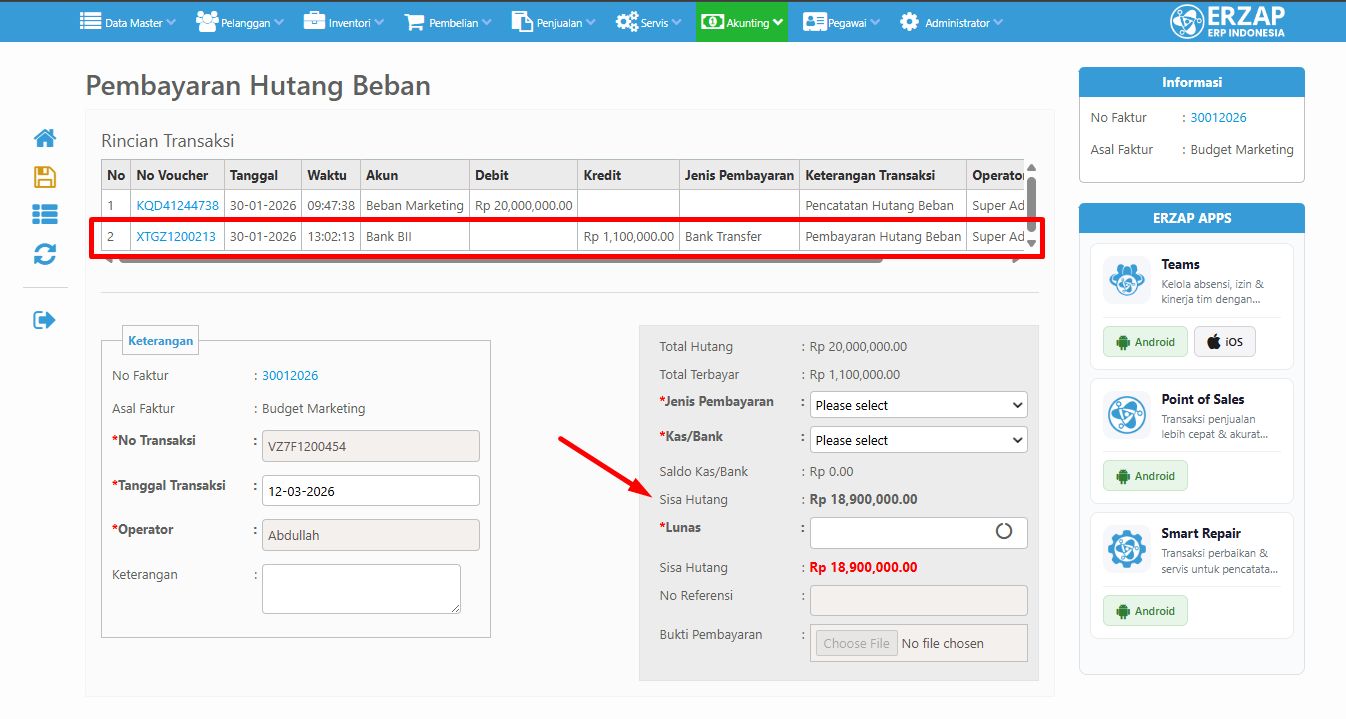Click voucher link KQD41244738
Image resolution: width=1346 pixels, height=719 pixels.
pyautogui.click(x=177, y=206)
